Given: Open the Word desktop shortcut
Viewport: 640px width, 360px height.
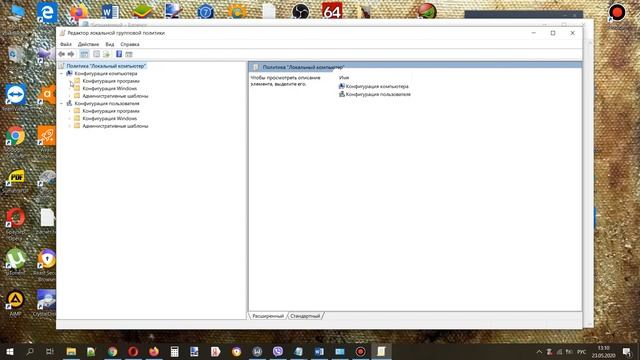Looking at the screenshot, I should point(109,11).
